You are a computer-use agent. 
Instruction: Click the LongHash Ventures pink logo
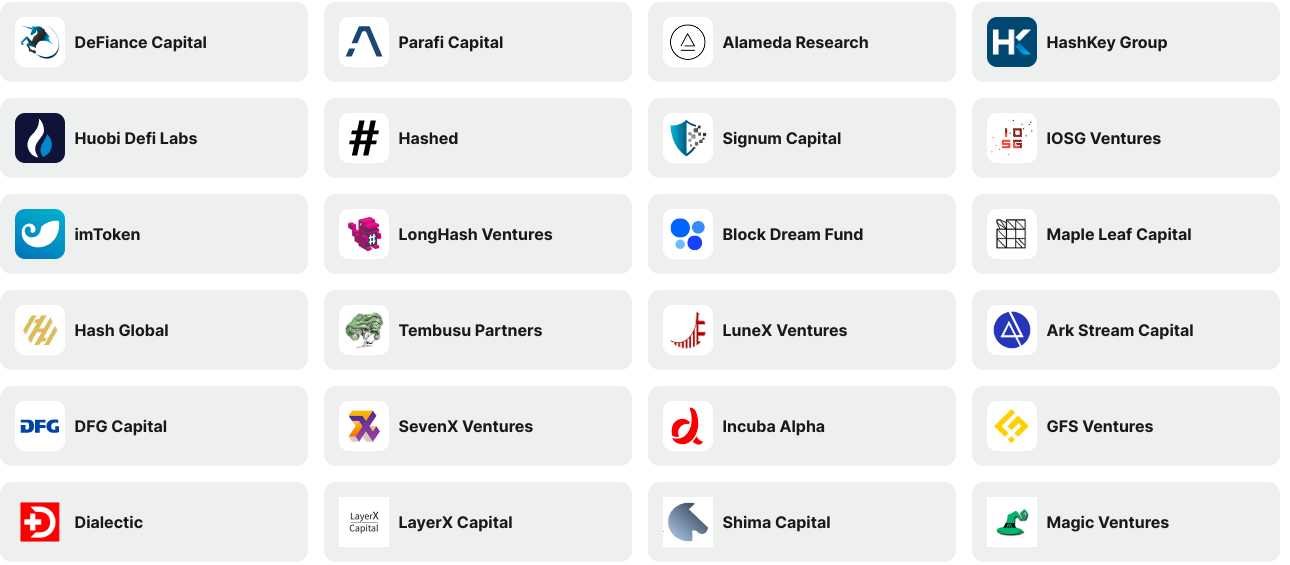(x=364, y=234)
